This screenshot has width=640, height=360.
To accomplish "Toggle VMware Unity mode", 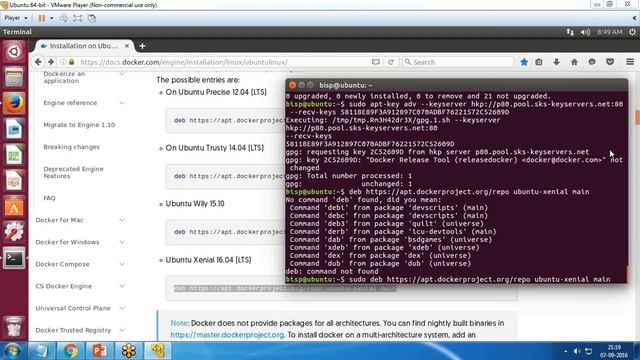I will click(x=92, y=18).
